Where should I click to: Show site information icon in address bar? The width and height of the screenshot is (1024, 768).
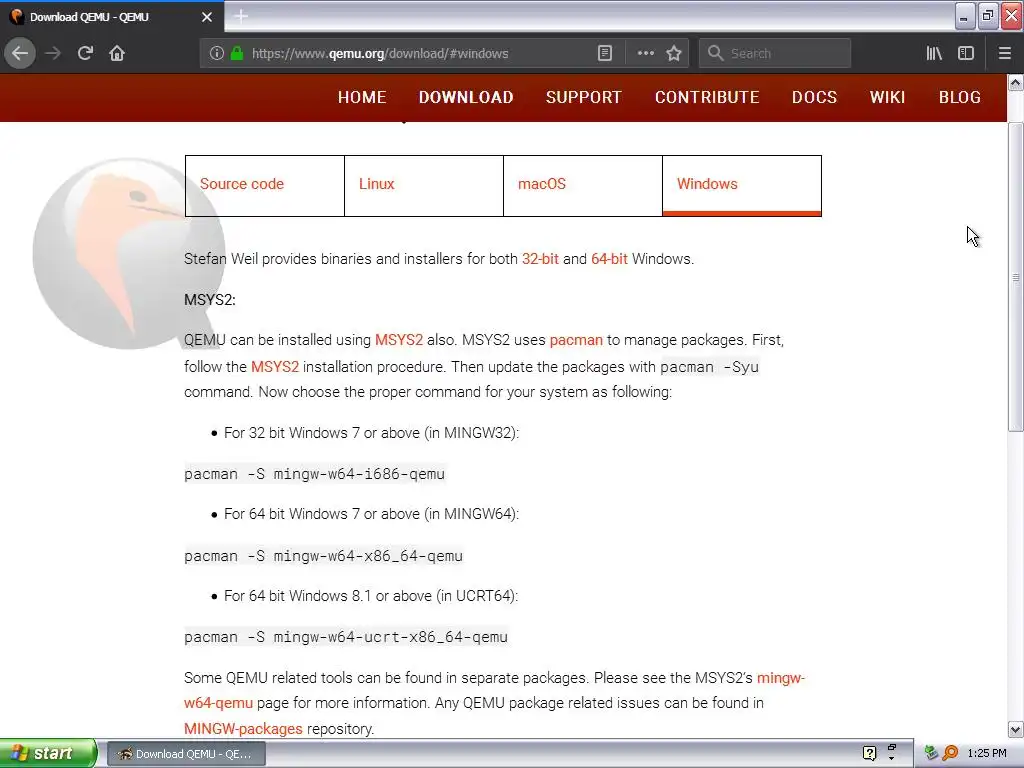[217, 54]
